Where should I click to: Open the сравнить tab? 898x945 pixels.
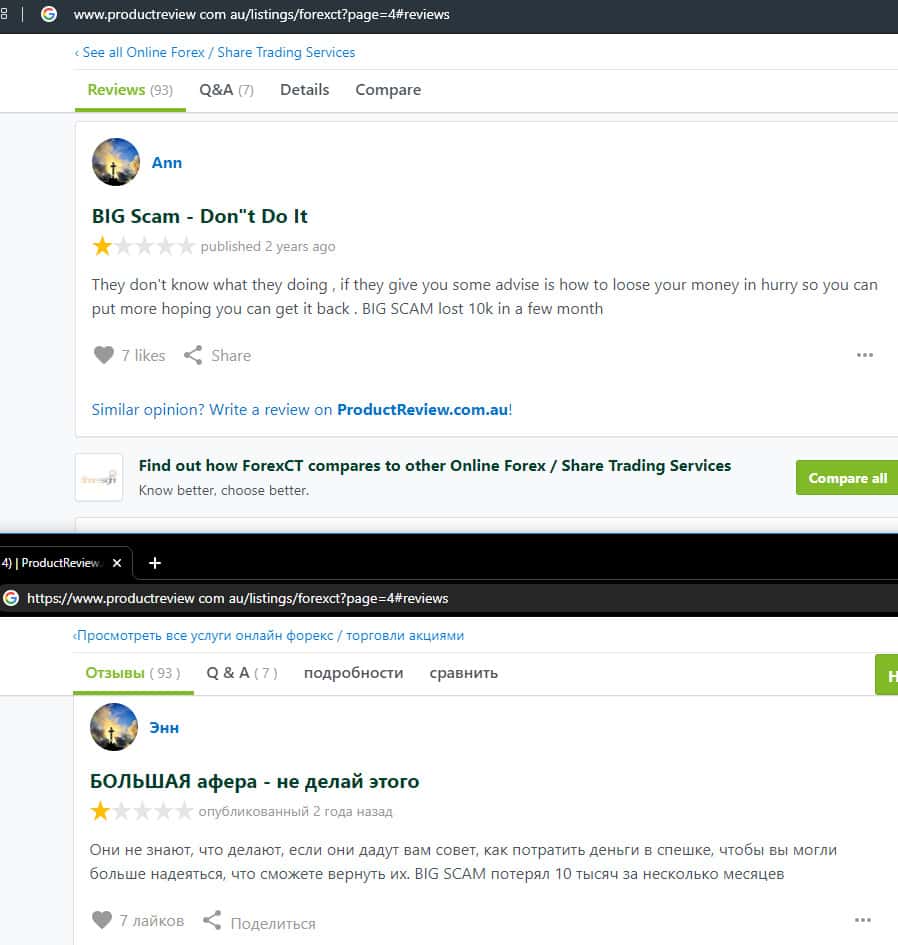pos(463,673)
